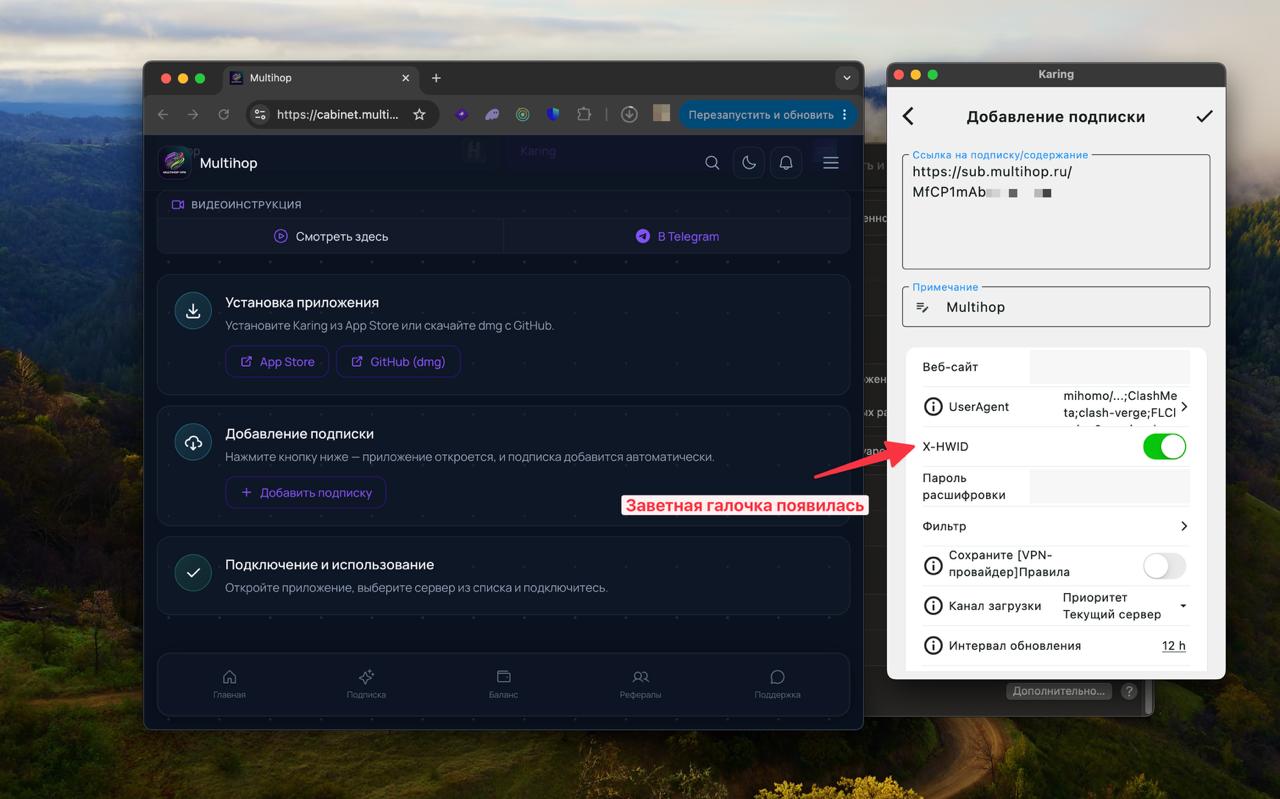This screenshot has height=799, width=1280.
Task: Show info for Канал загрузки
Action: [x=933, y=606]
